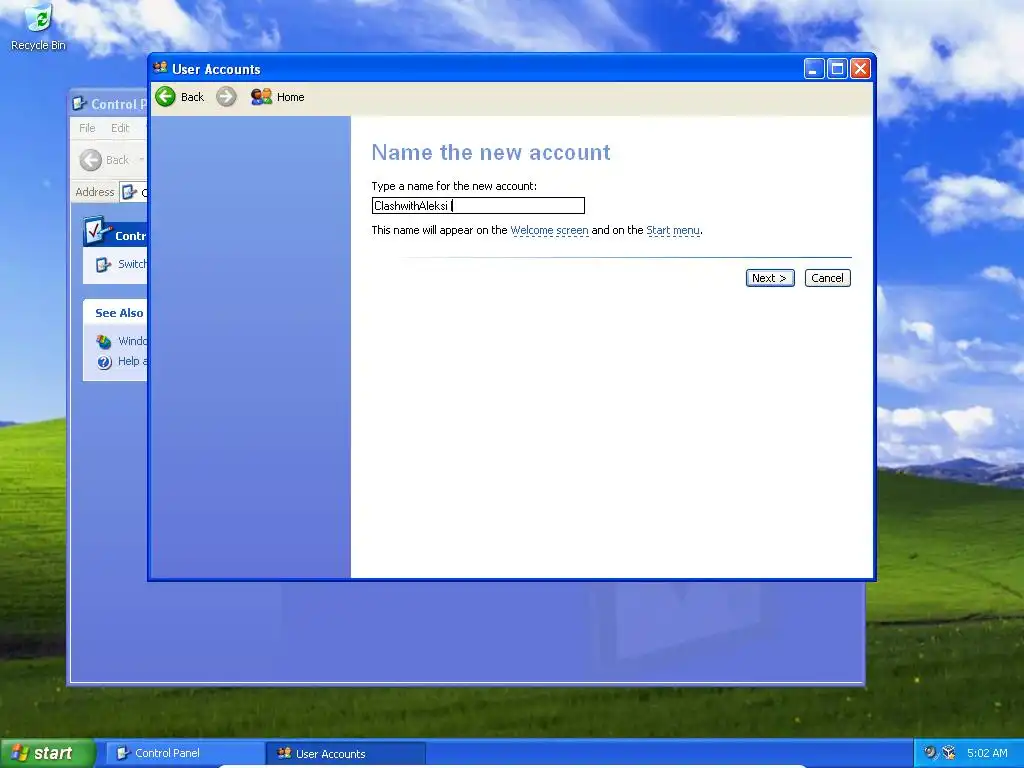
Task: Click the greyed Forward arrow in User Accounts
Action: pyautogui.click(x=226, y=97)
